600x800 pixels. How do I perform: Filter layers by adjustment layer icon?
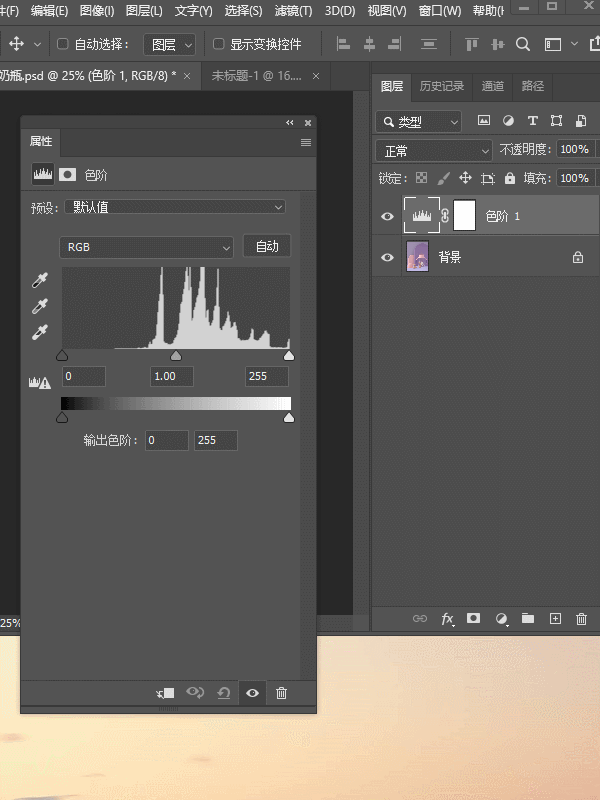coord(508,120)
